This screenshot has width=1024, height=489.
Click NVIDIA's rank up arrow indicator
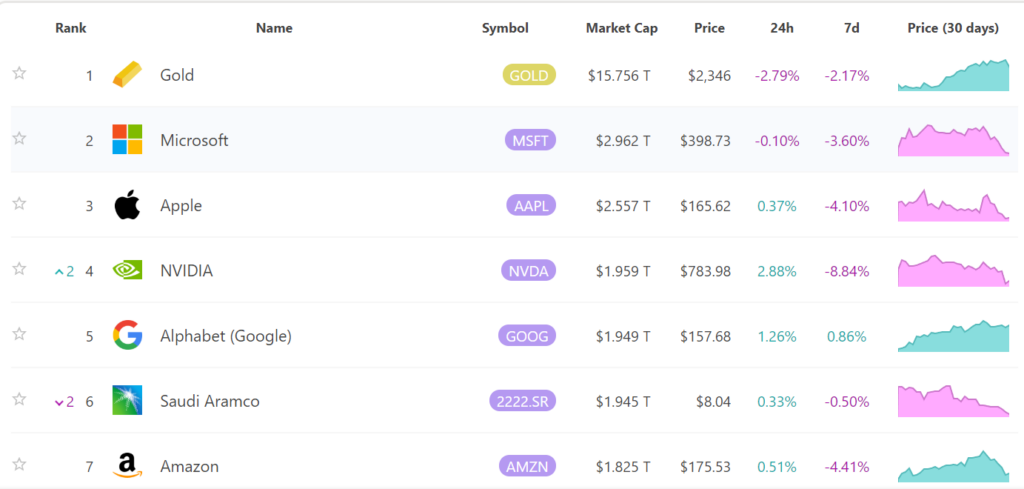click(x=65, y=272)
